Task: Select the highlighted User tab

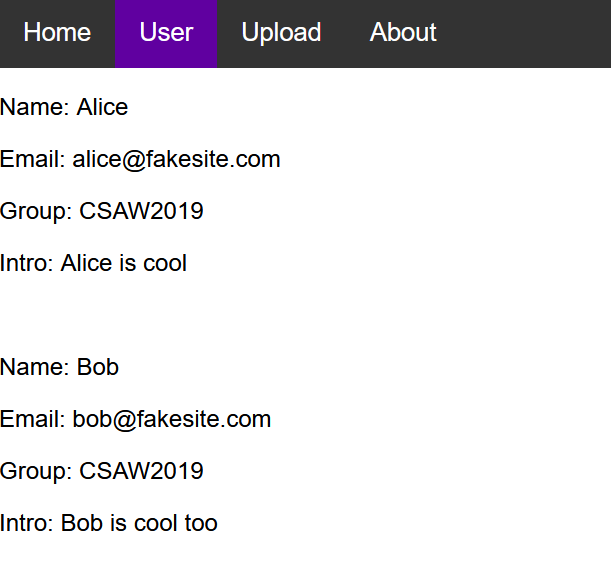Action: point(166,33)
